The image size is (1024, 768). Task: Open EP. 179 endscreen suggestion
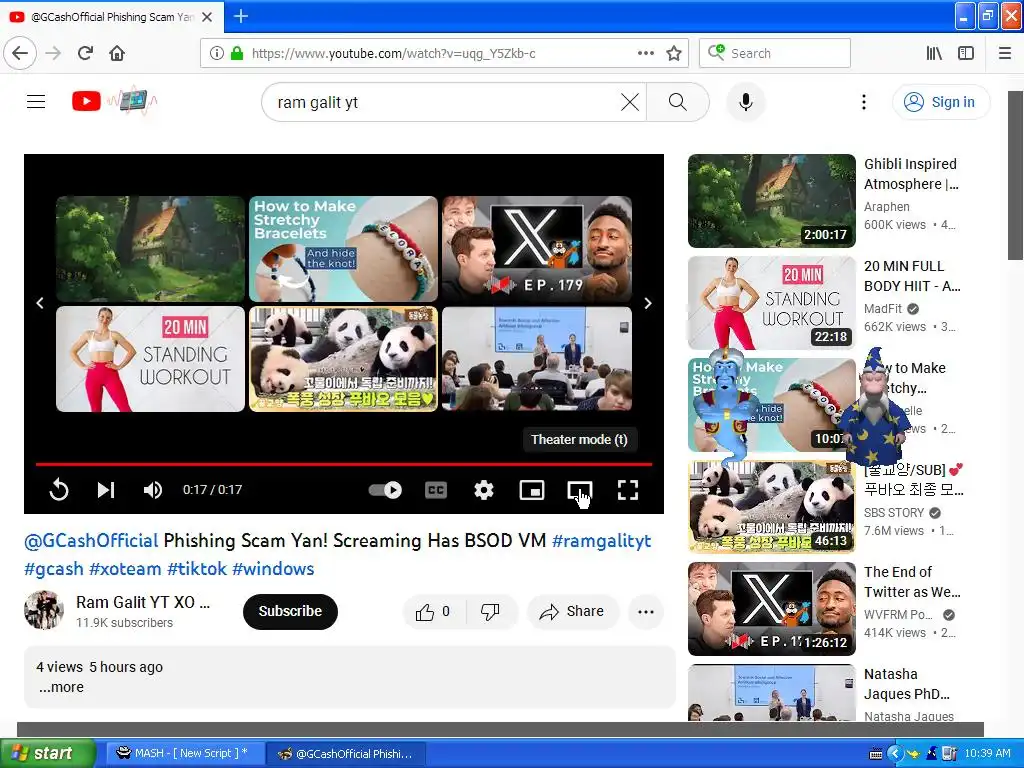click(x=537, y=249)
